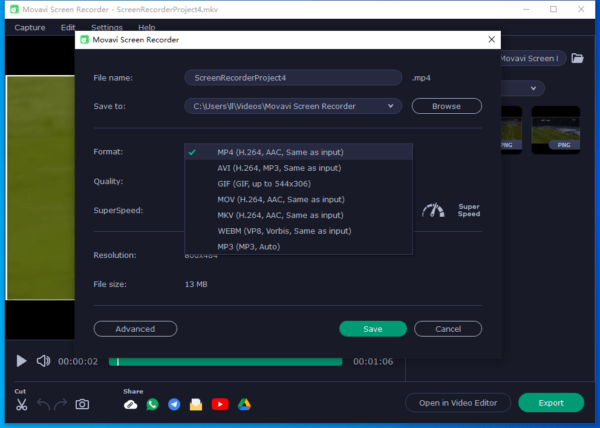
Task: Select the partially hidden PNG thumbnail
Action: (x=512, y=130)
